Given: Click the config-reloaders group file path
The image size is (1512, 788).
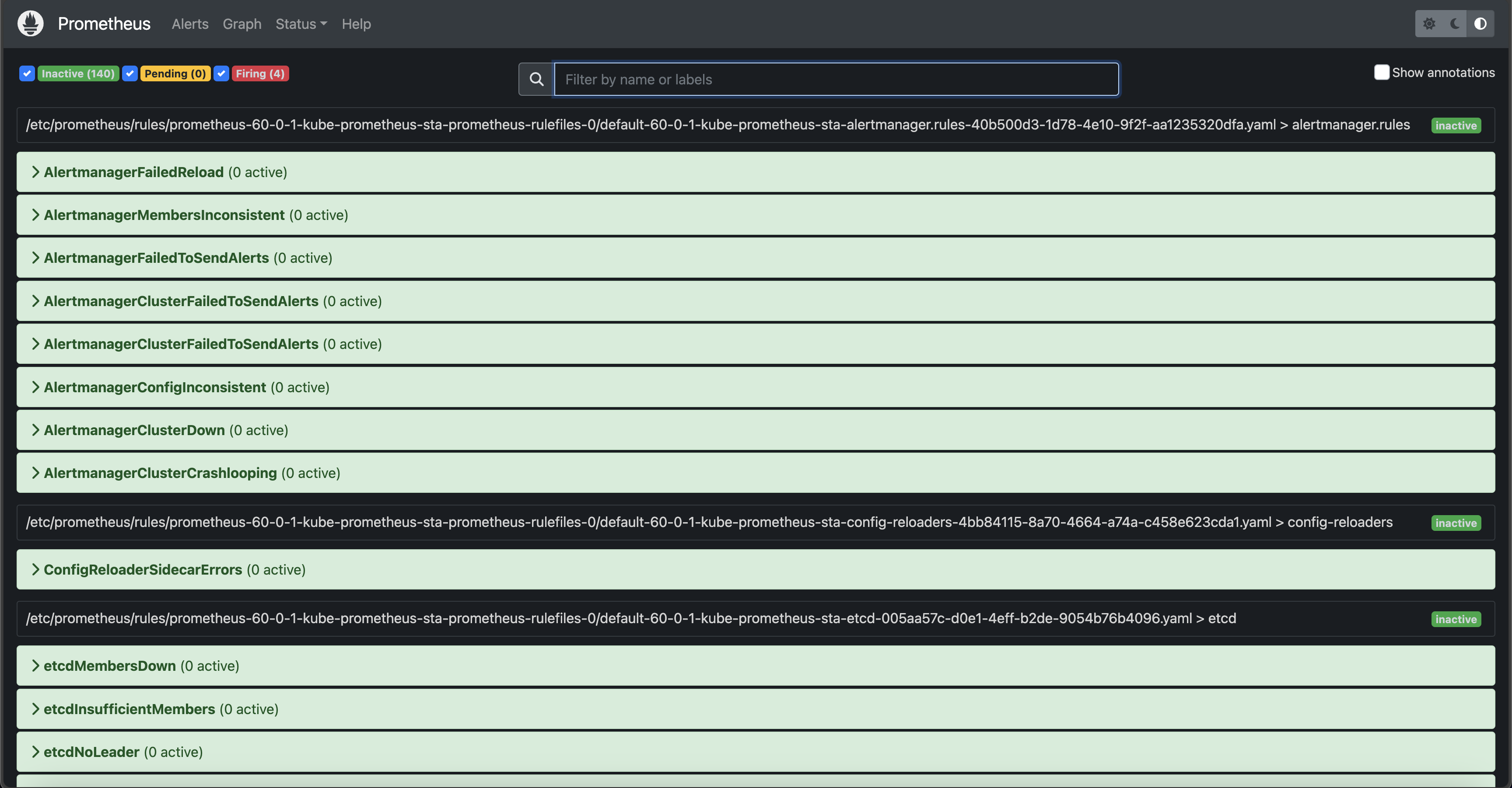Looking at the screenshot, I should [709, 522].
